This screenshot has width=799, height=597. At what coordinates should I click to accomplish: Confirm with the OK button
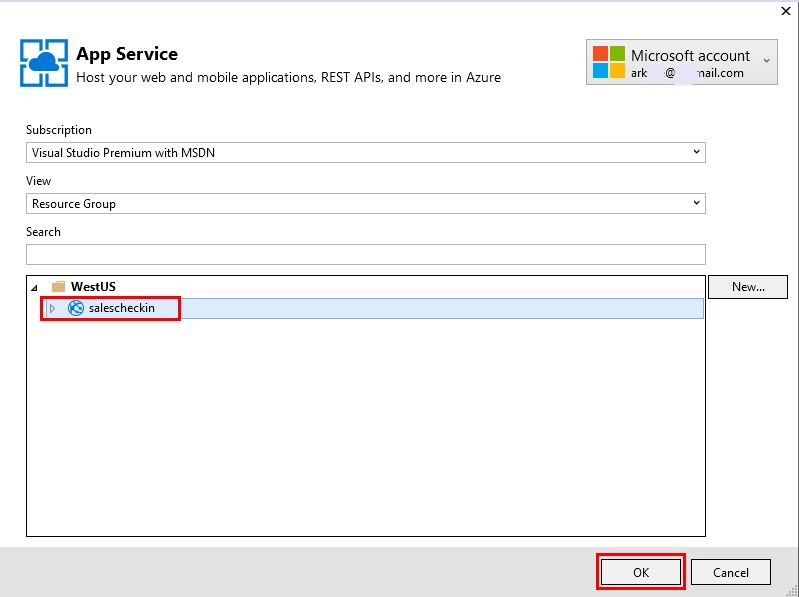pyautogui.click(x=641, y=572)
